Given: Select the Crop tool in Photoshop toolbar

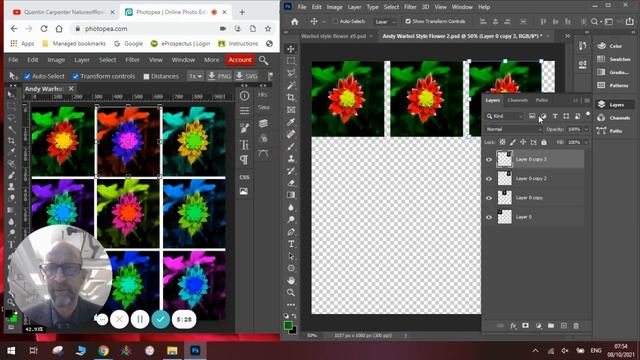Looking at the screenshot, I should (x=291, y=98).
